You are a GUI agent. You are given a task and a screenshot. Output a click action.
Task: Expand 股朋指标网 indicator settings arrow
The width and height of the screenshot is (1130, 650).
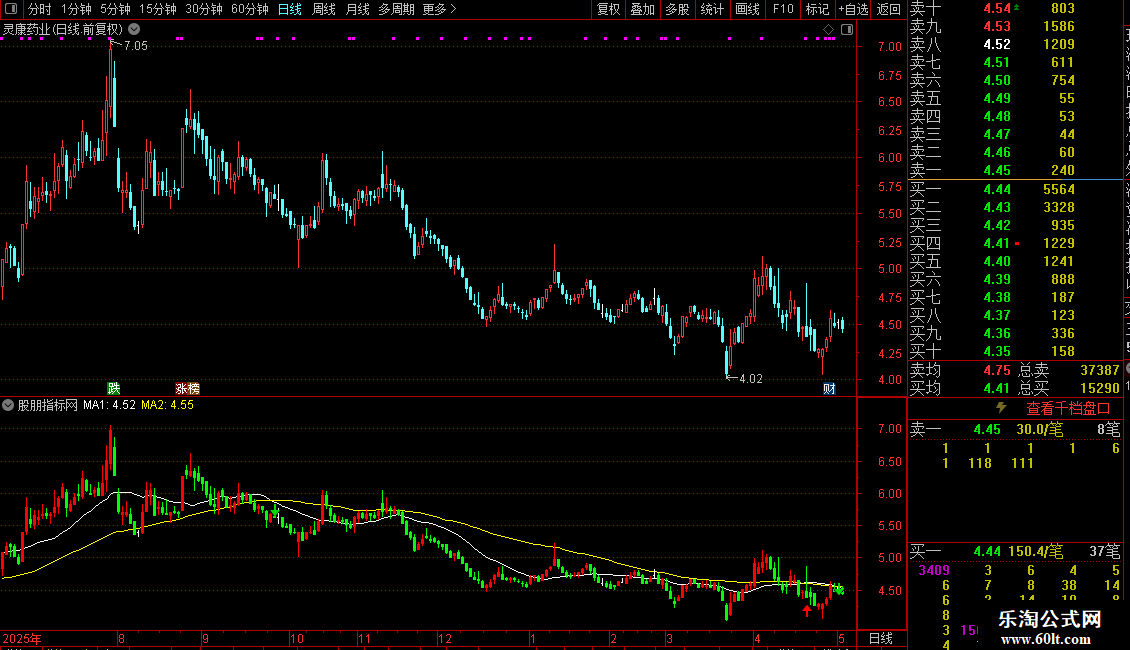point(8,405)
